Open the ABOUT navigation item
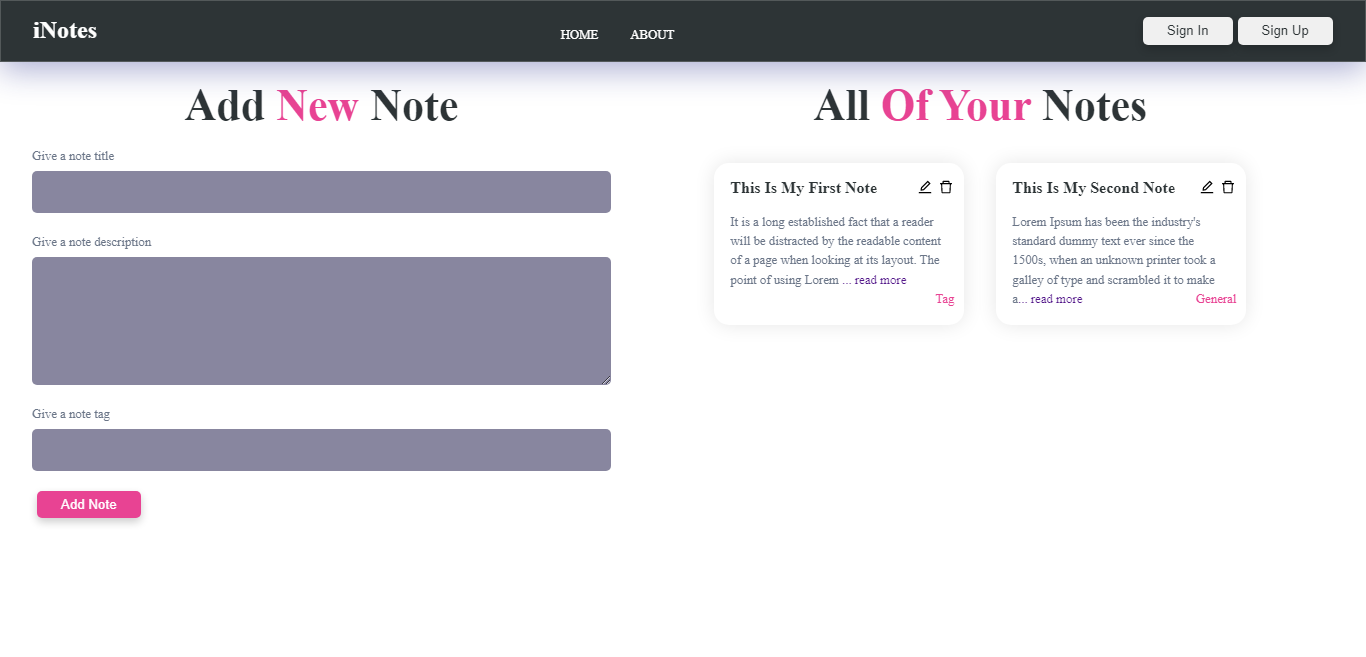The image size is (1366, 657). 652,35
